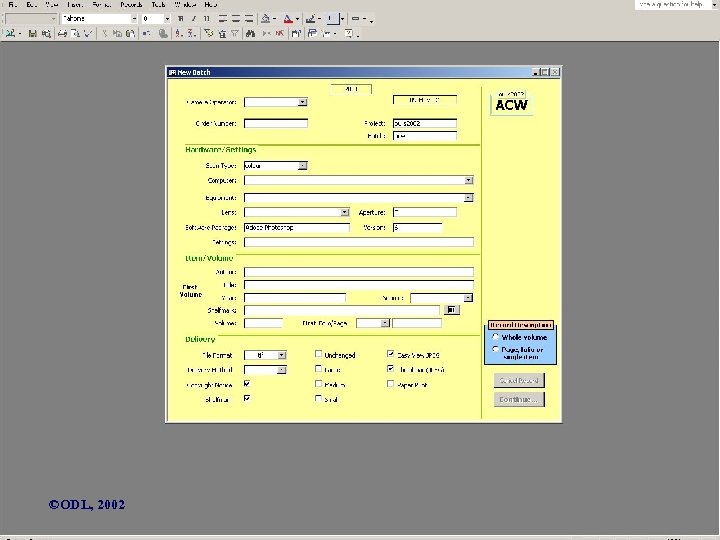Click the Sort Ascending icon
The image size is (720, 540).
(179, 33)
